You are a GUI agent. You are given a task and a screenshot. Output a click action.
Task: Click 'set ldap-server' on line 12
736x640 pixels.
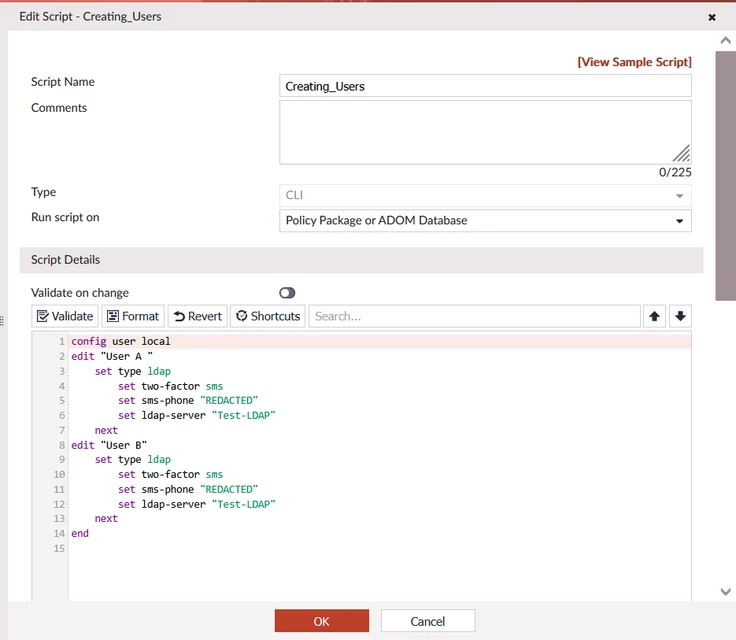pyautogui.click(x=197, y=504)
